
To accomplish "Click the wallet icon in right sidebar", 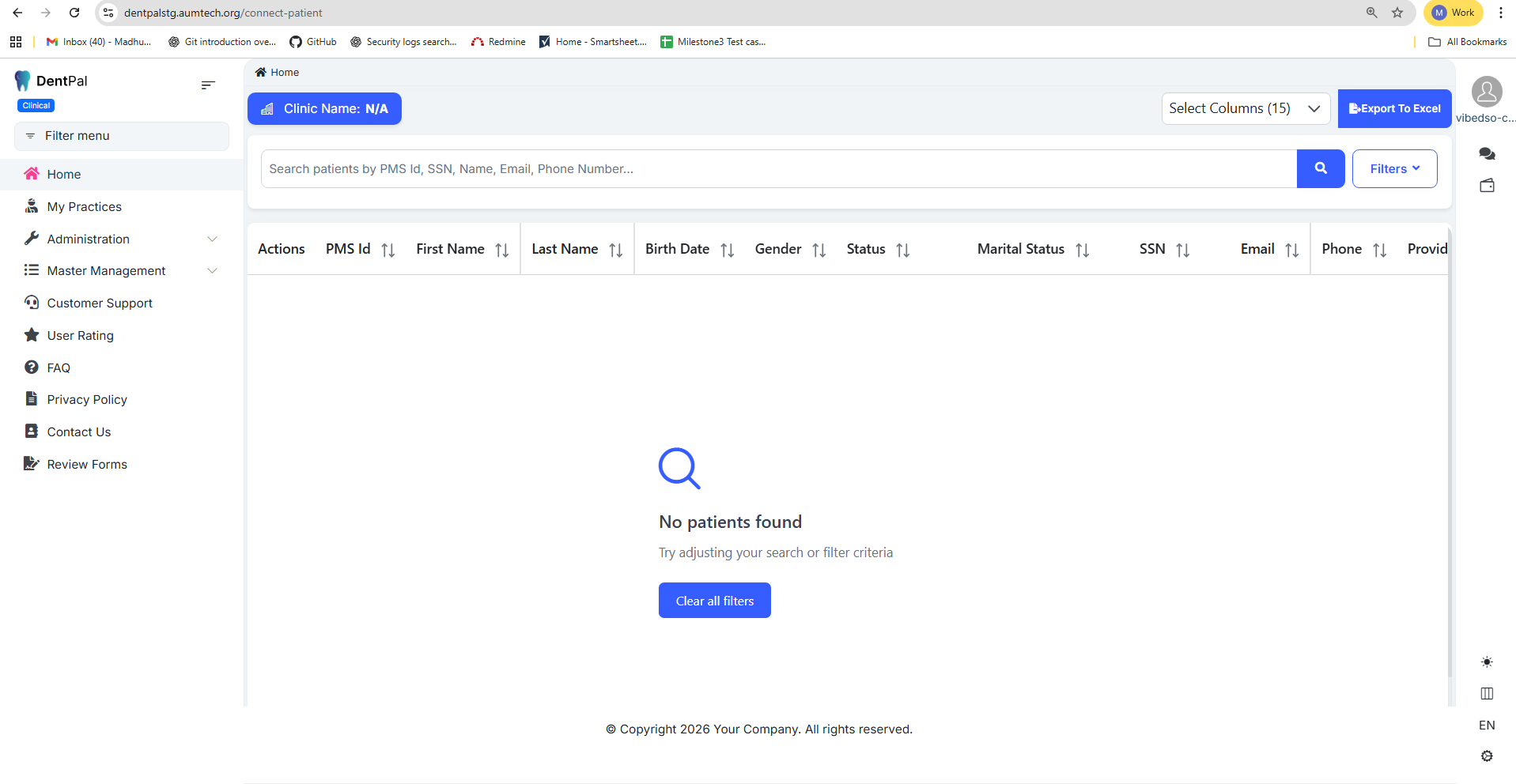I will coord(1487,186).
